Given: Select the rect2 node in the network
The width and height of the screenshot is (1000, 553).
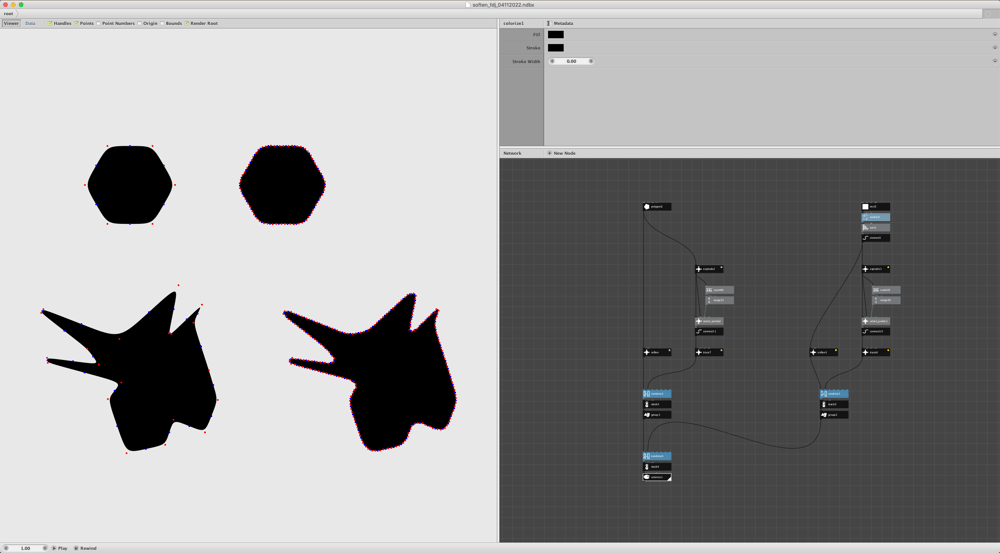Looking at the screenshot, I should 876,207.
